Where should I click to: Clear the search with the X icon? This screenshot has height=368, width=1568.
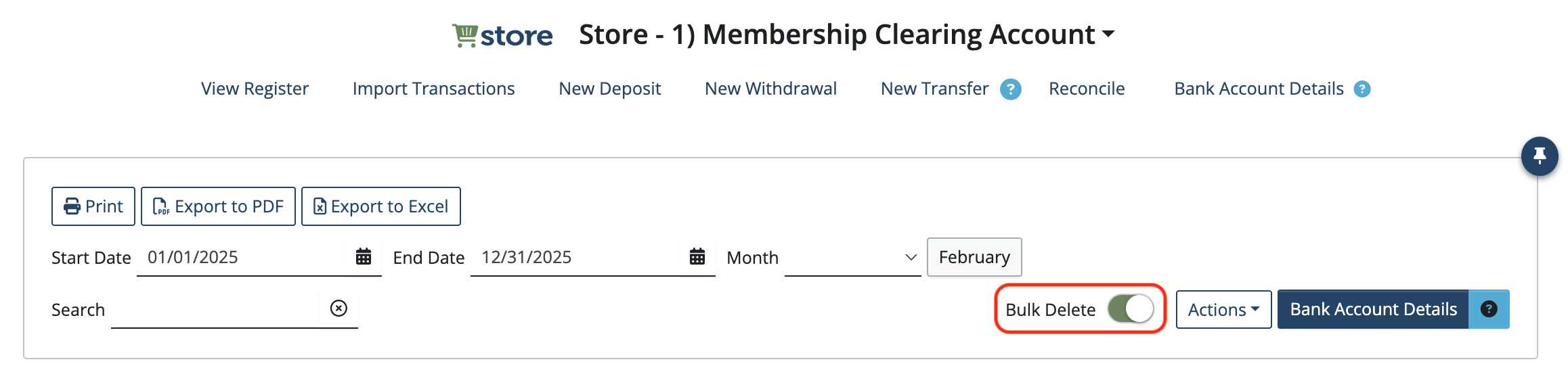tap(339, 308)
